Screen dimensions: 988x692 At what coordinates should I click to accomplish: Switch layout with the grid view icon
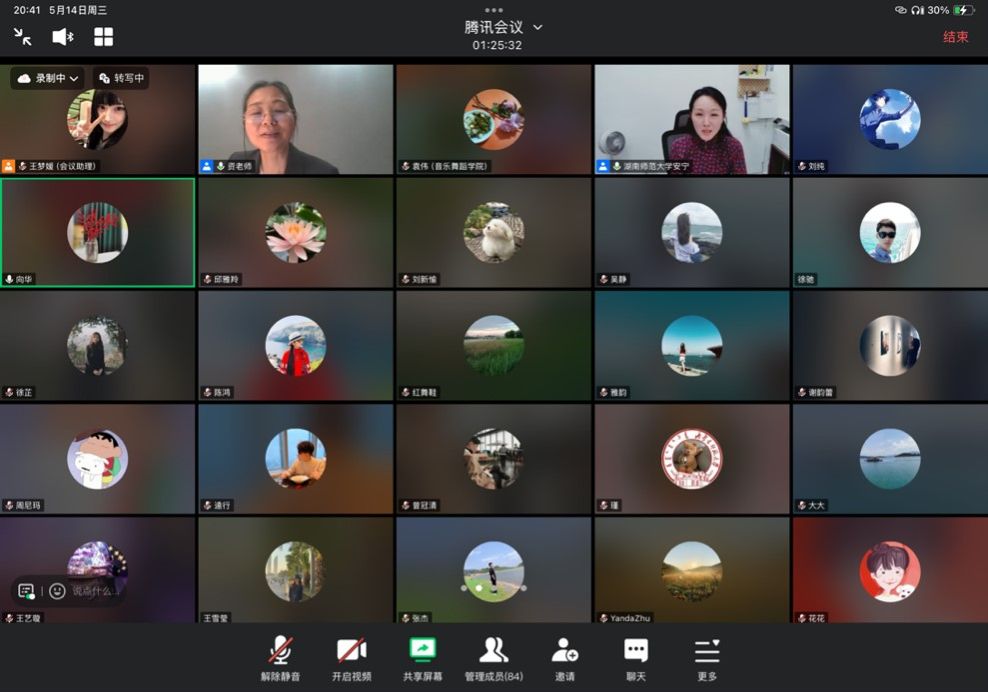[x=103, y=37]
